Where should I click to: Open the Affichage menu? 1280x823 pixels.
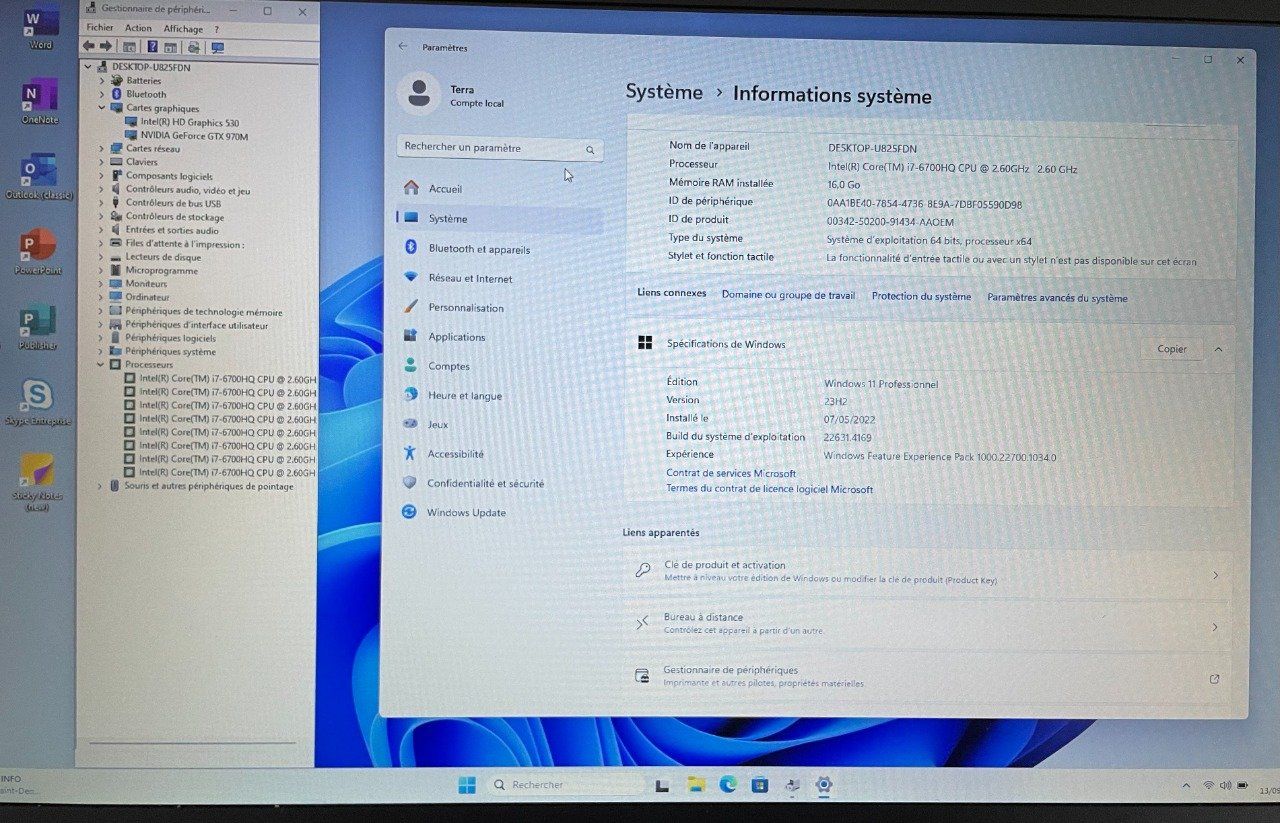tap(183, 29)
